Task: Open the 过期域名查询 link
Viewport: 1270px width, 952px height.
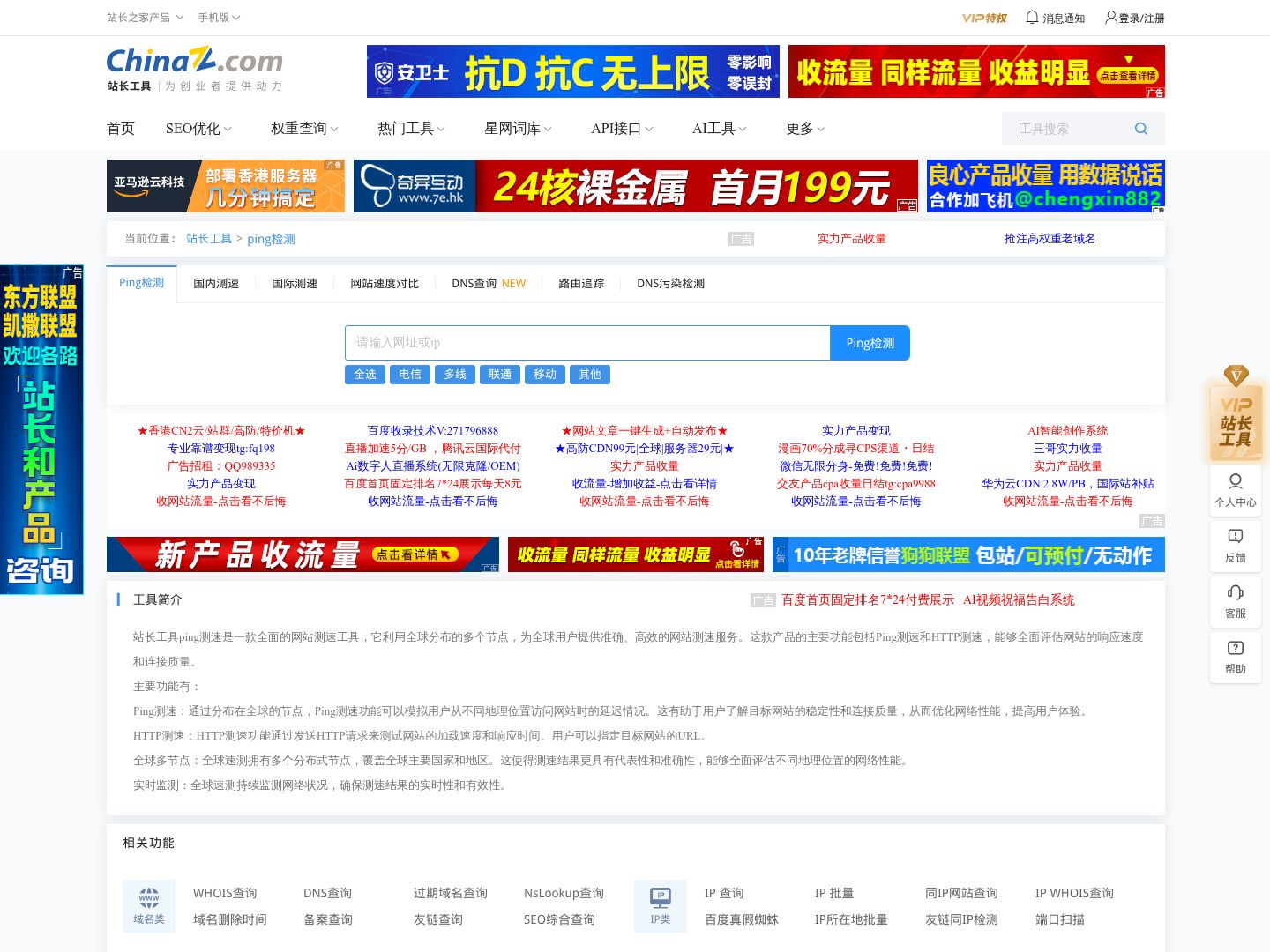Action: point(451,893)
